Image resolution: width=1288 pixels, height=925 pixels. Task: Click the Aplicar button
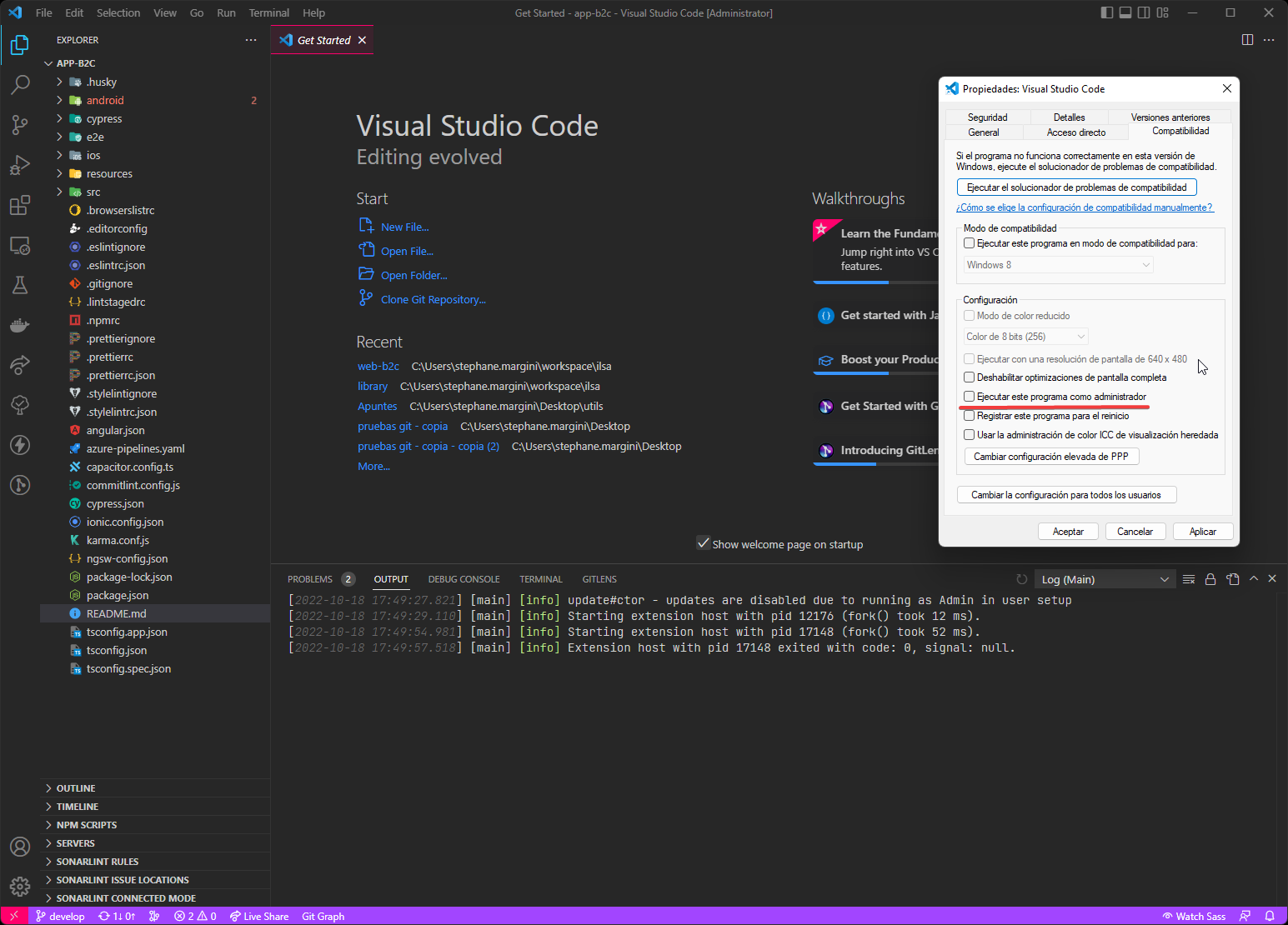[x=1203, y=532]
